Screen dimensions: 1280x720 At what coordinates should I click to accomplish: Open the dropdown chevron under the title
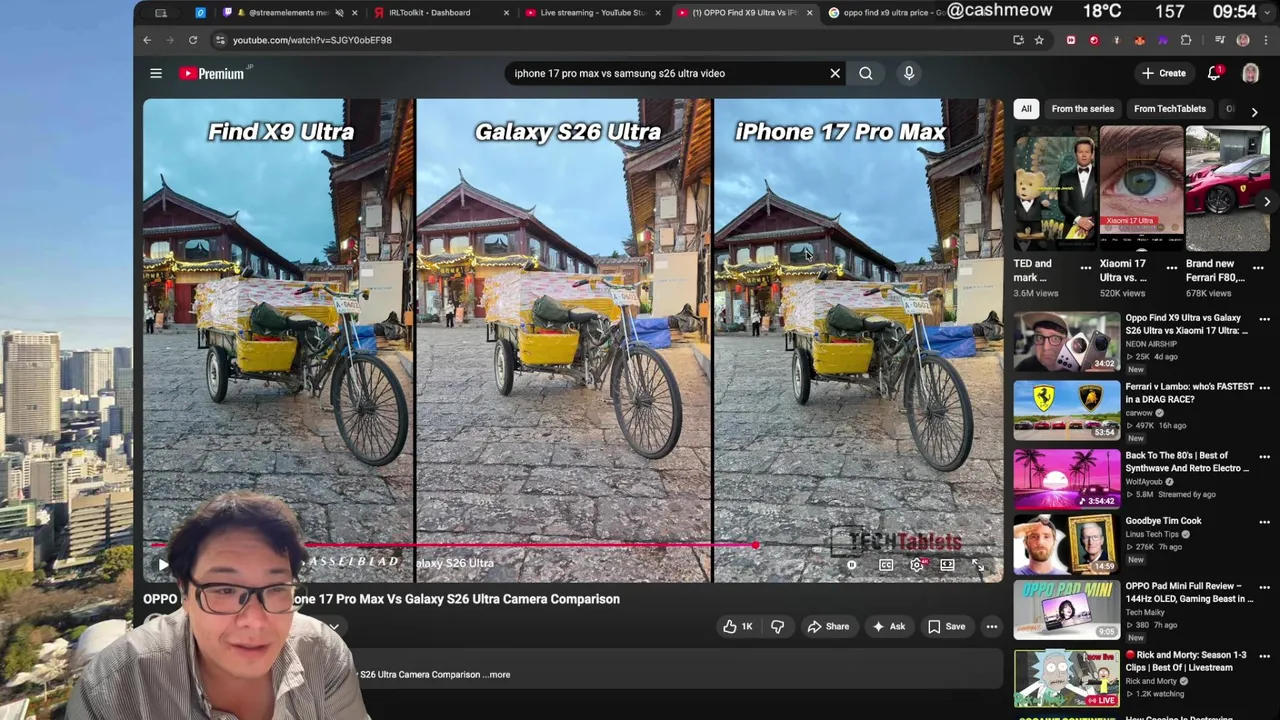pyautogui.click(x=334, y=628)
